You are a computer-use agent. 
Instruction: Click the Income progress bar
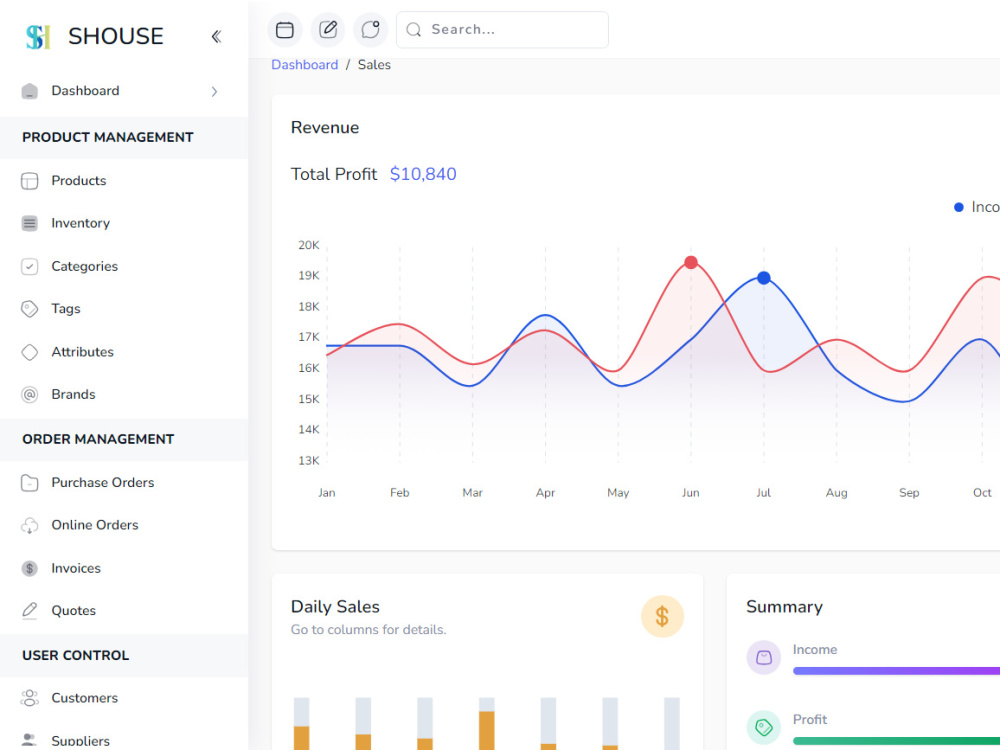[x=896, y=671]
